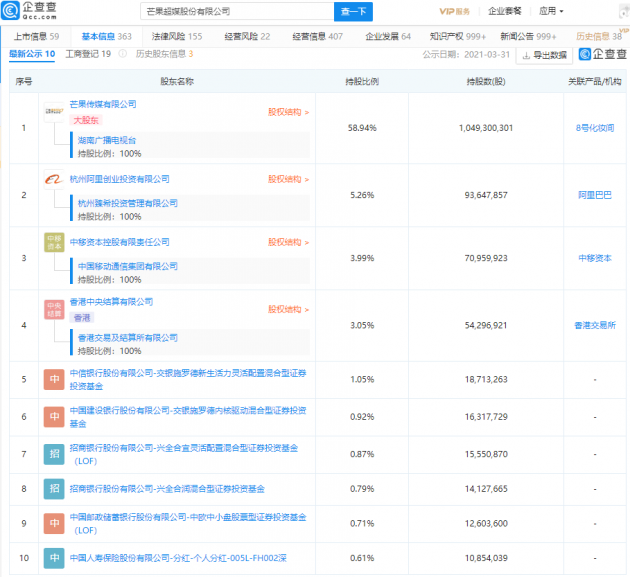Open the 阿里巴巴 related organization link
Viewport: 630px width, 577px height.
596,196
